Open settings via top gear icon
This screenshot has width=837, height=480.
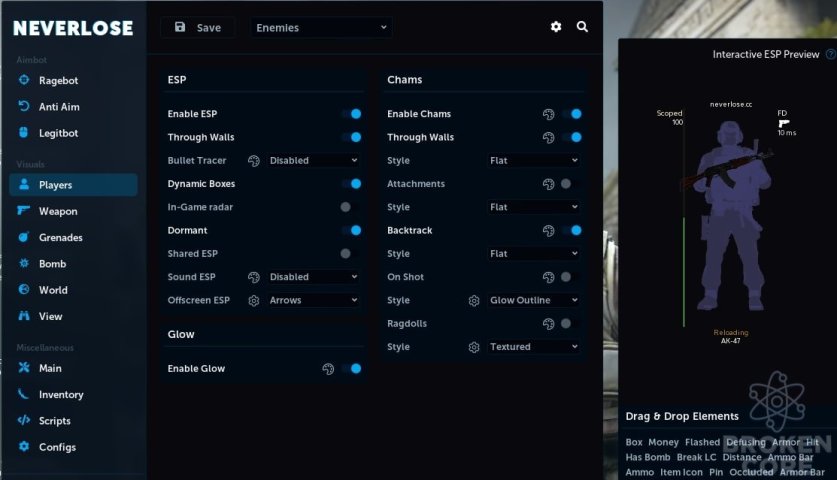[x=556, y=27]
